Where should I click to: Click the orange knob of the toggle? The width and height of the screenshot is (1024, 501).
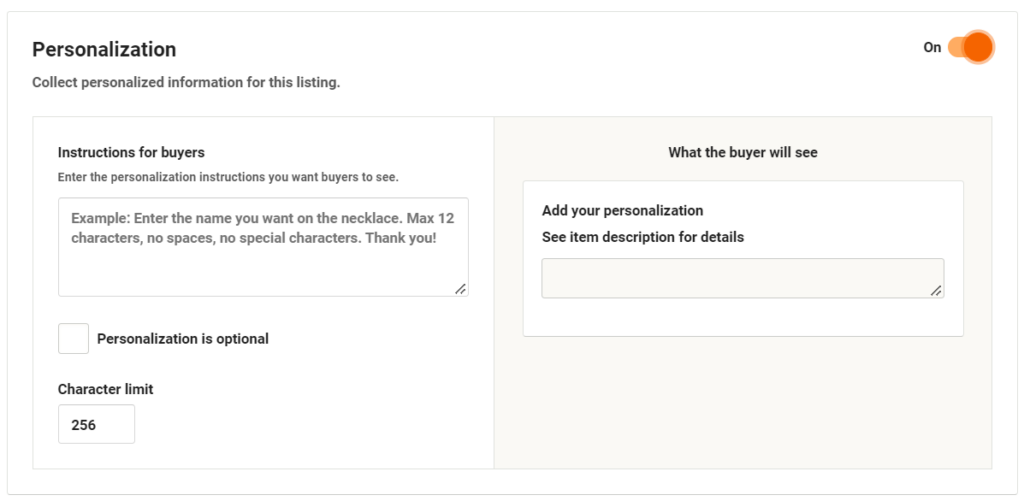point(978,47)
